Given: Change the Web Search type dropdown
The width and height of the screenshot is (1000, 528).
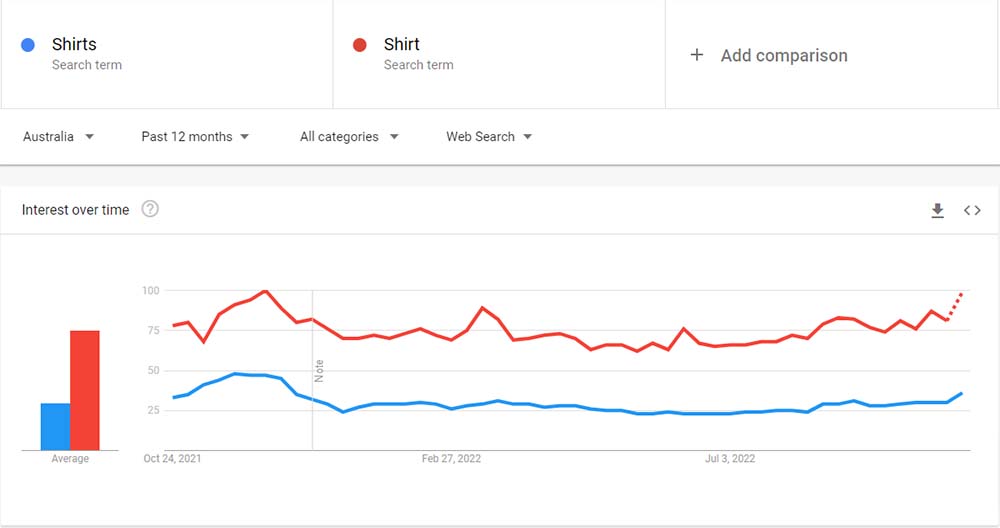Looking at the screenshot, I should tap(489, 136).
